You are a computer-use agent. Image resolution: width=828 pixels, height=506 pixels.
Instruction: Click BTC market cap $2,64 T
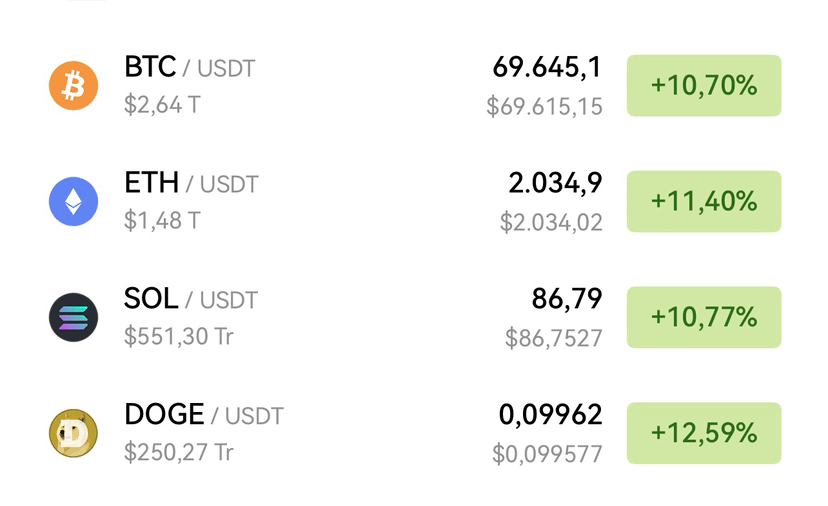(x=162, y=105)
